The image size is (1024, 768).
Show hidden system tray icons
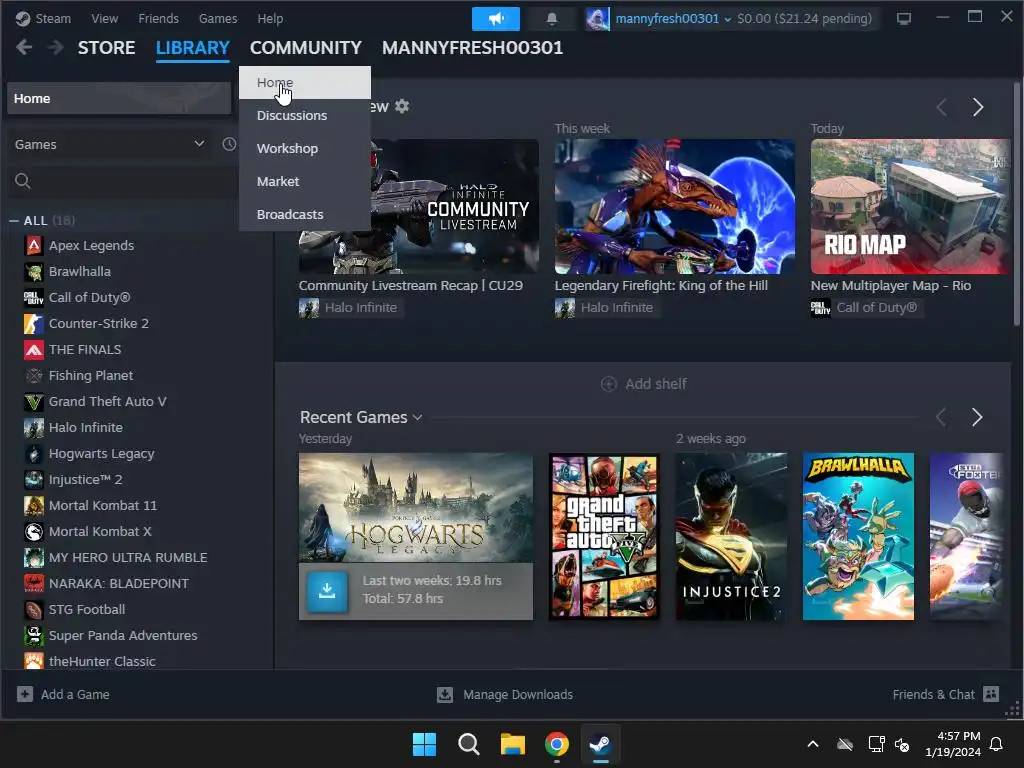pyautogui.click(x=813, y=744)
